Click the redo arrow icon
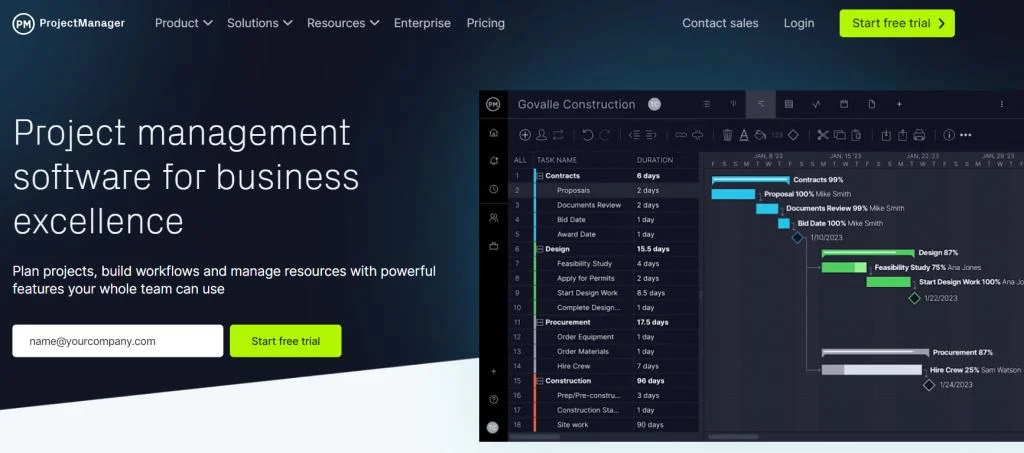Image resolution: width=1024 pixels, height=453 pixels. [605, 135]
